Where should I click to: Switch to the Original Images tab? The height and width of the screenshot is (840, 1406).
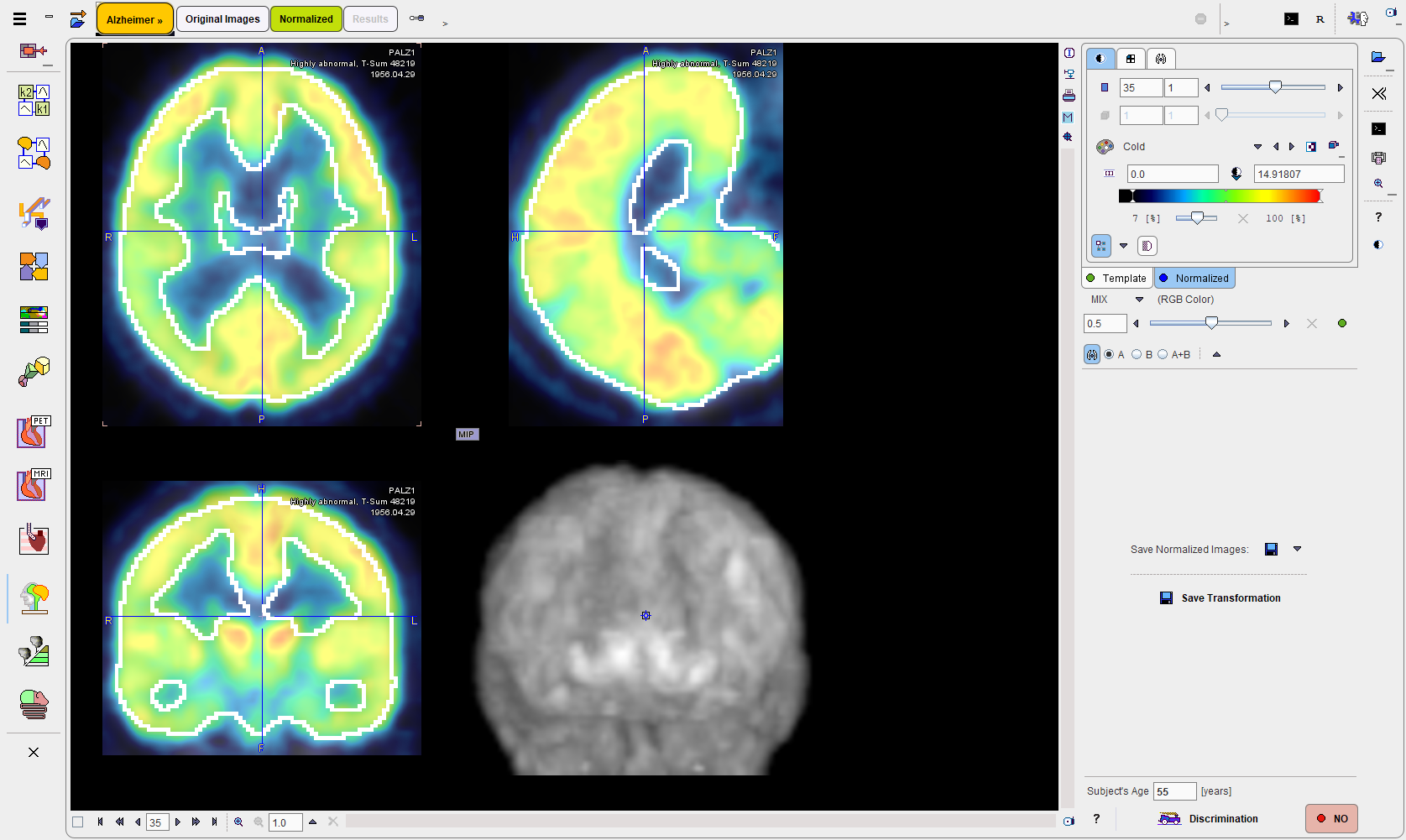(x=222, y=18)
